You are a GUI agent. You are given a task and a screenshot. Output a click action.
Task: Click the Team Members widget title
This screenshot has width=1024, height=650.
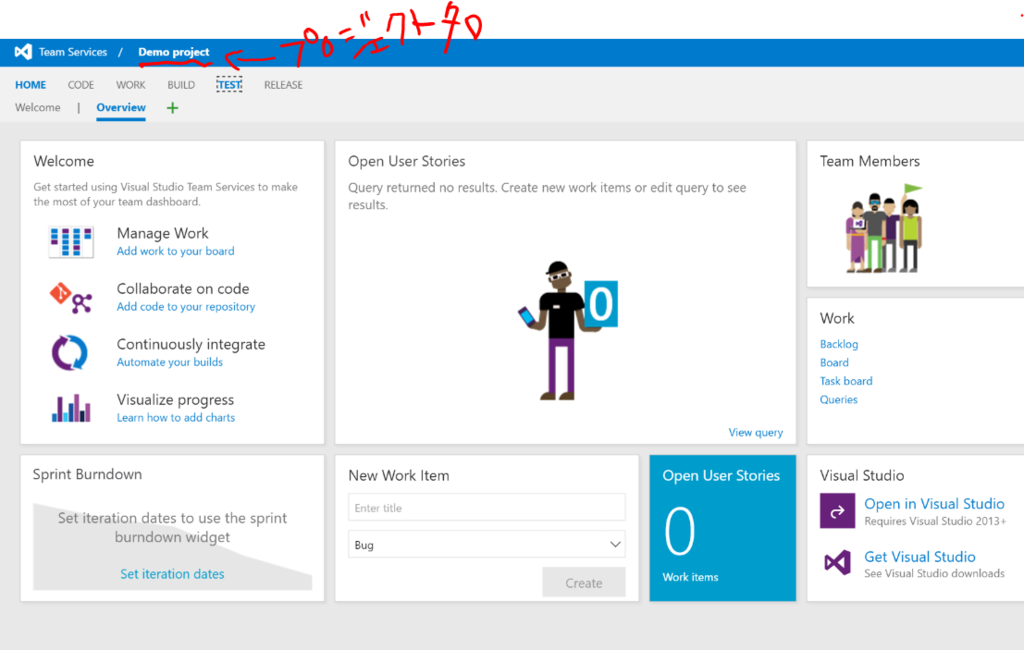(x=869, y=161)
